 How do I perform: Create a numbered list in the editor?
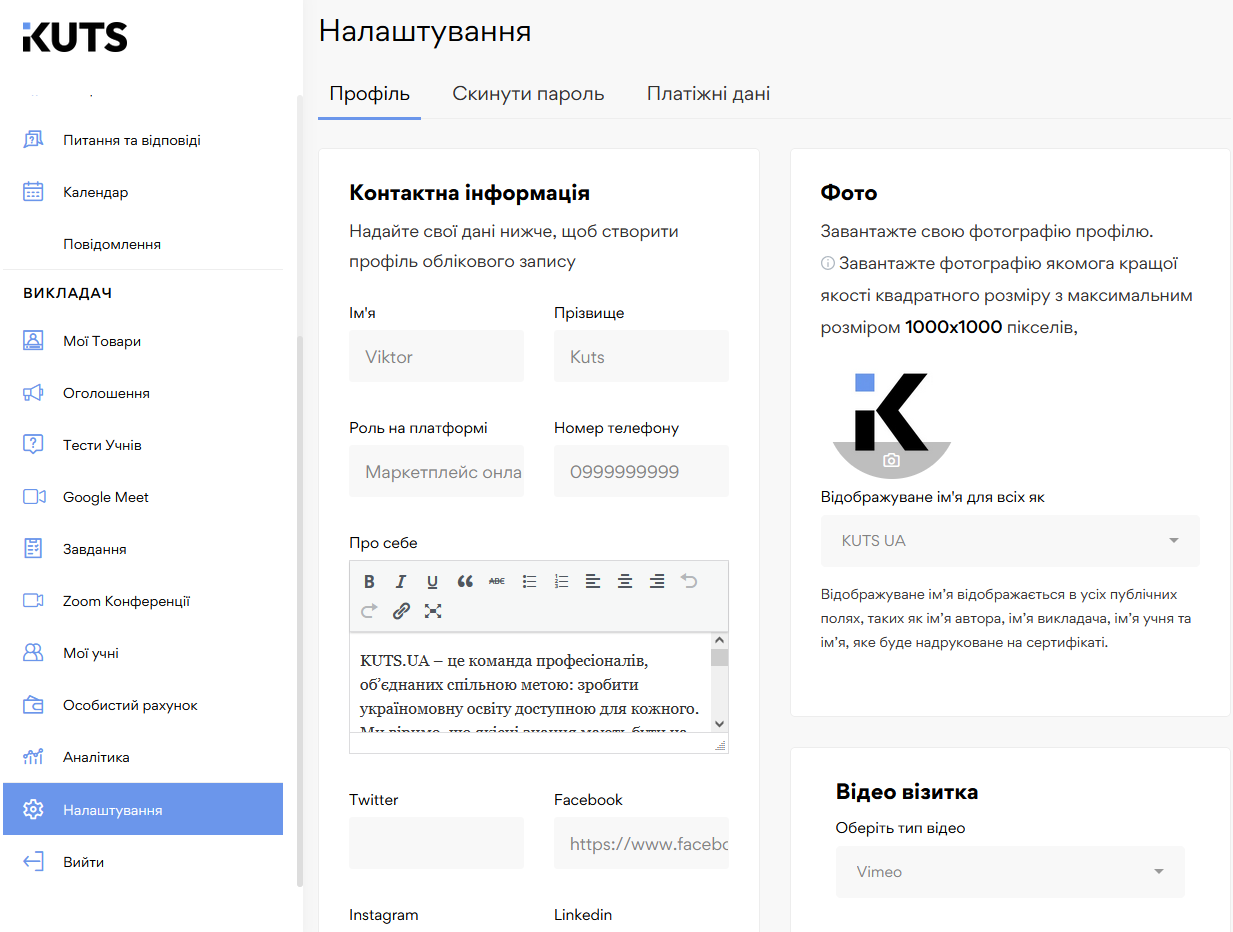click(561, 581)
